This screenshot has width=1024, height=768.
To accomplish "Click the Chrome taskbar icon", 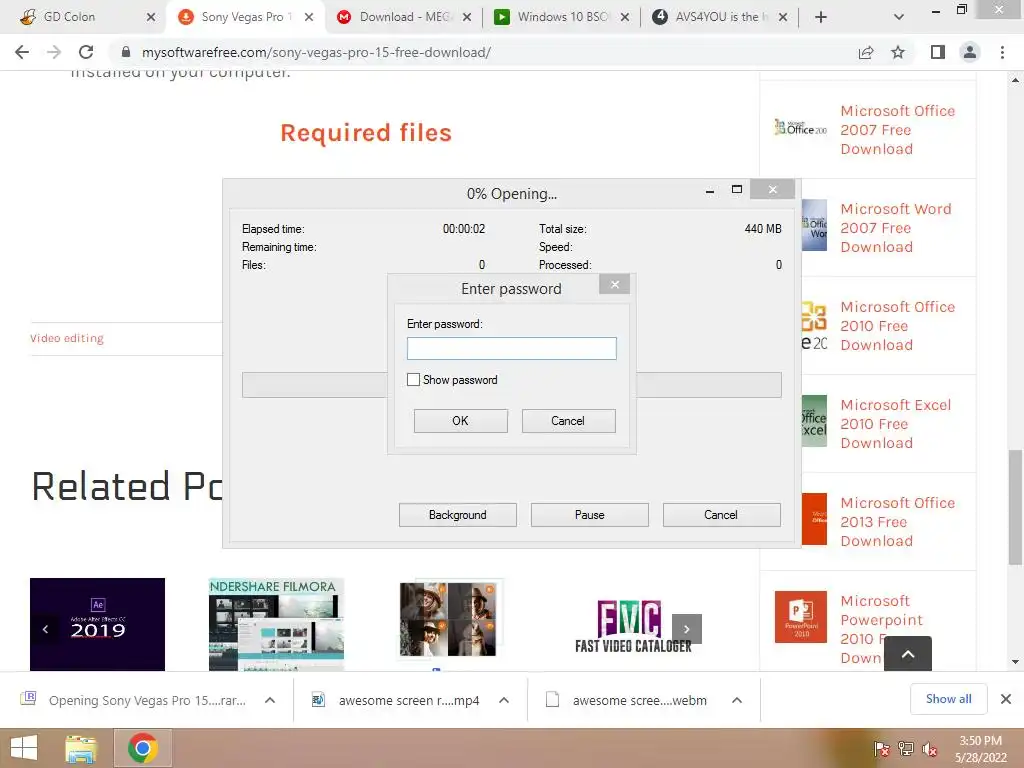I will click(x=142, y=748).
